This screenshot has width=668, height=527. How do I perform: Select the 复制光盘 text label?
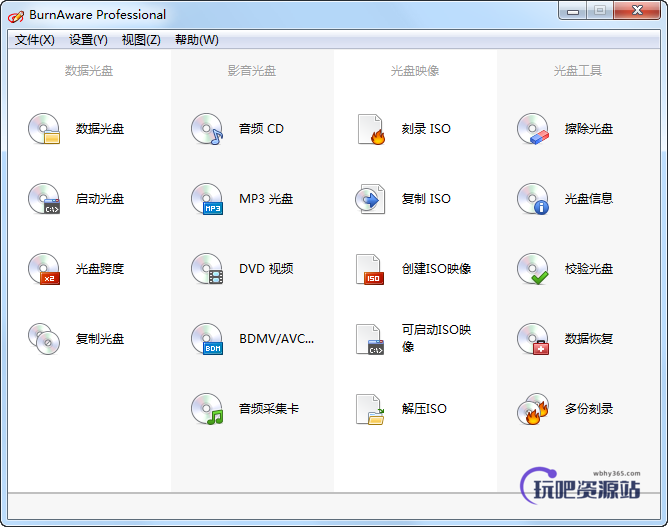tap(100, 339)
